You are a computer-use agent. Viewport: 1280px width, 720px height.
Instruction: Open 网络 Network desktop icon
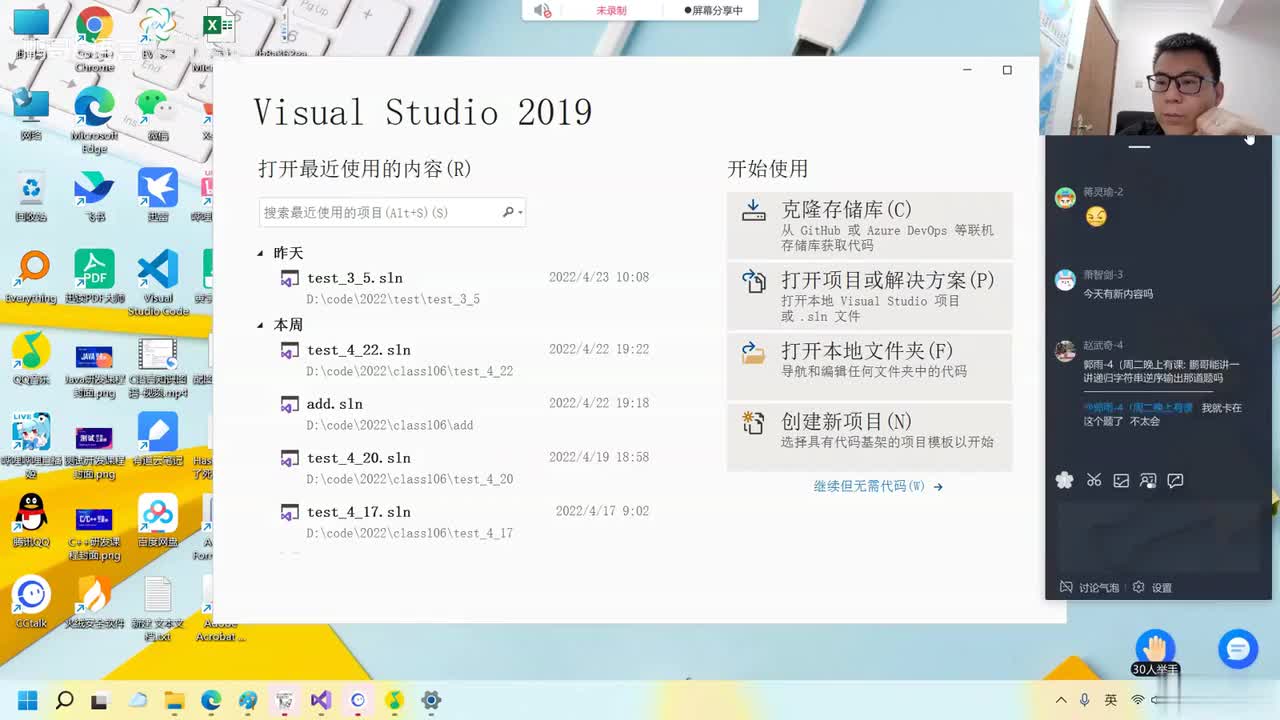click(31, 113)
